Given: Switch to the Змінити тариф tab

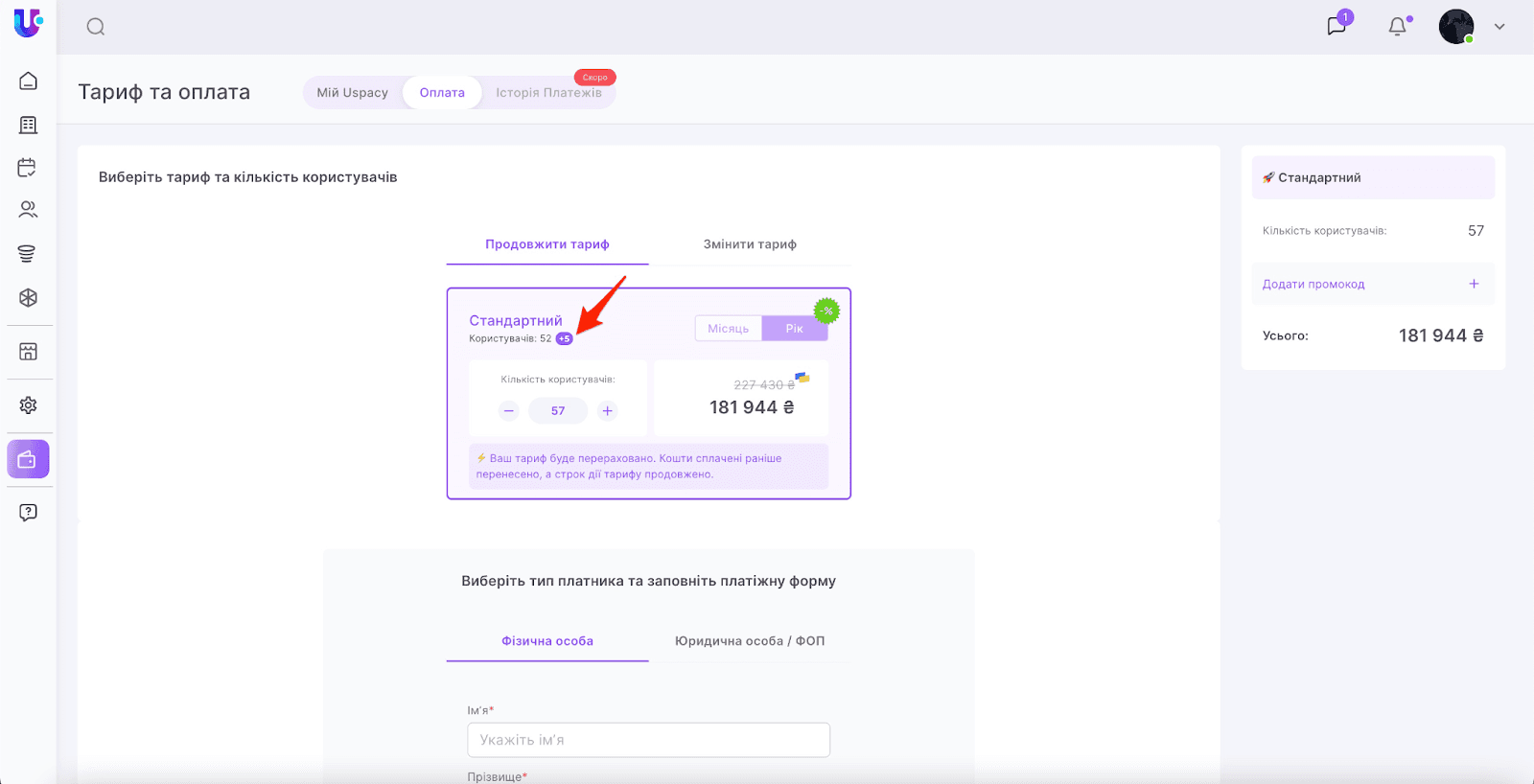Looking at the screenshot, I should 750,244.
